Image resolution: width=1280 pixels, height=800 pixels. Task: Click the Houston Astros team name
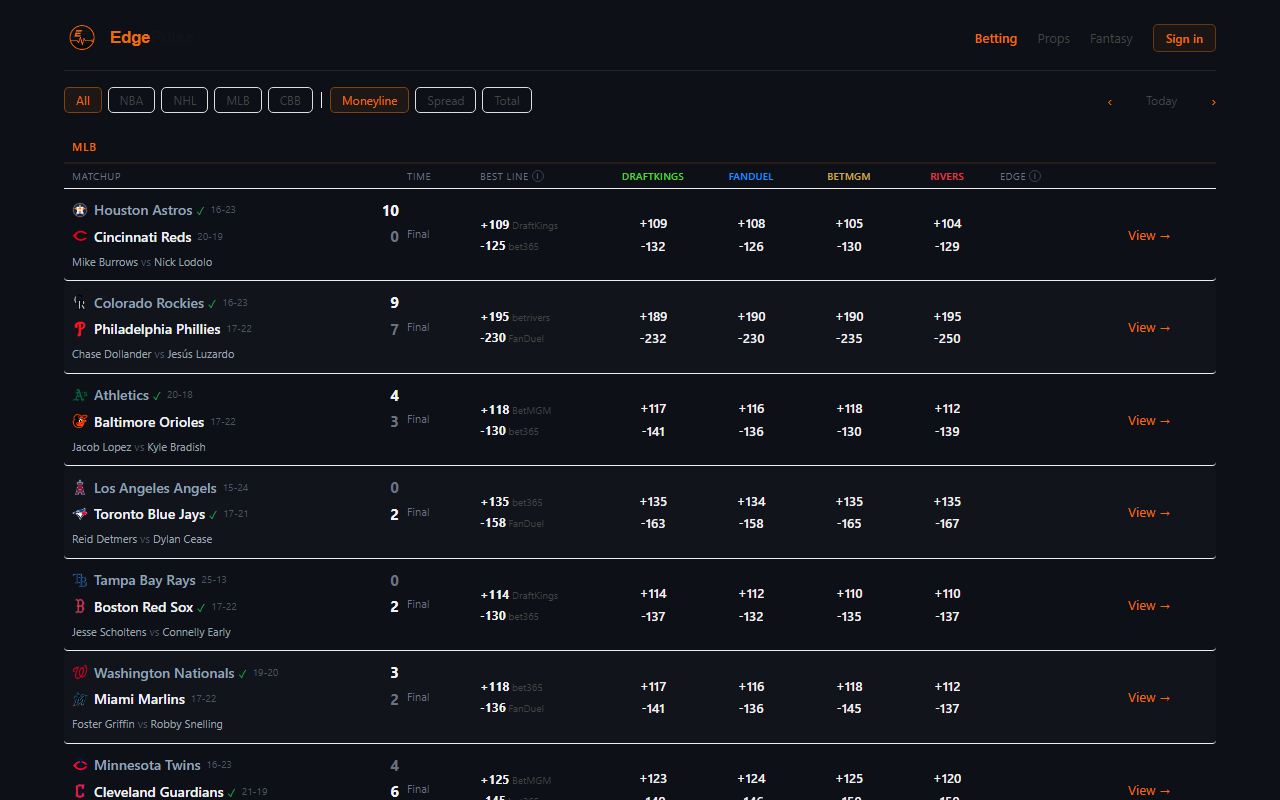[143, 210]
